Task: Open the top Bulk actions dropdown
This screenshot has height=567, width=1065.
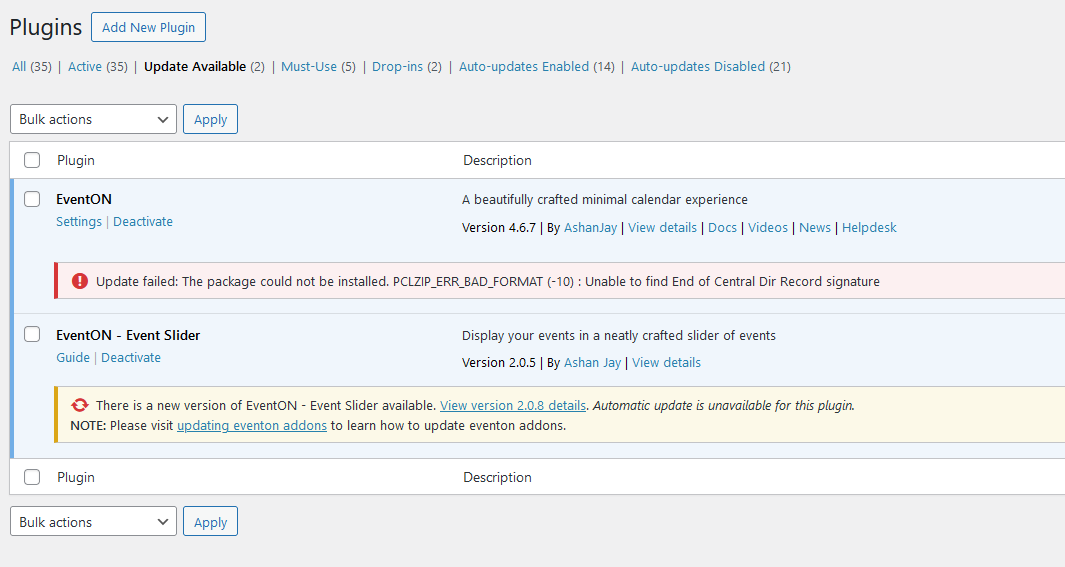Action: pos(93,119)
